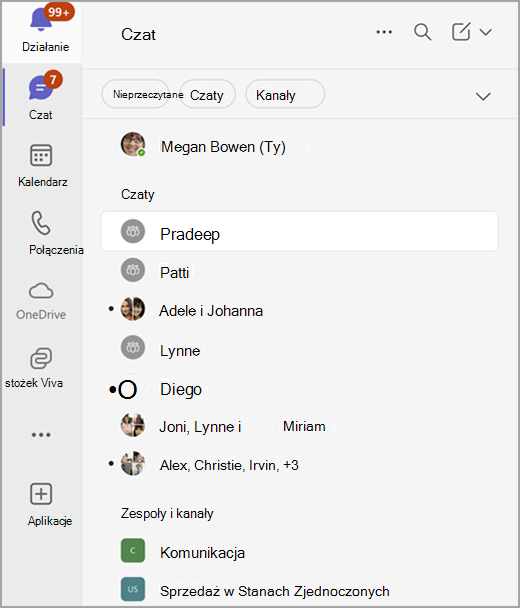Screen dimensions: 520x608
Task: Collapse the Zespoły i kanały section
Action: click(x=167, y=513)
